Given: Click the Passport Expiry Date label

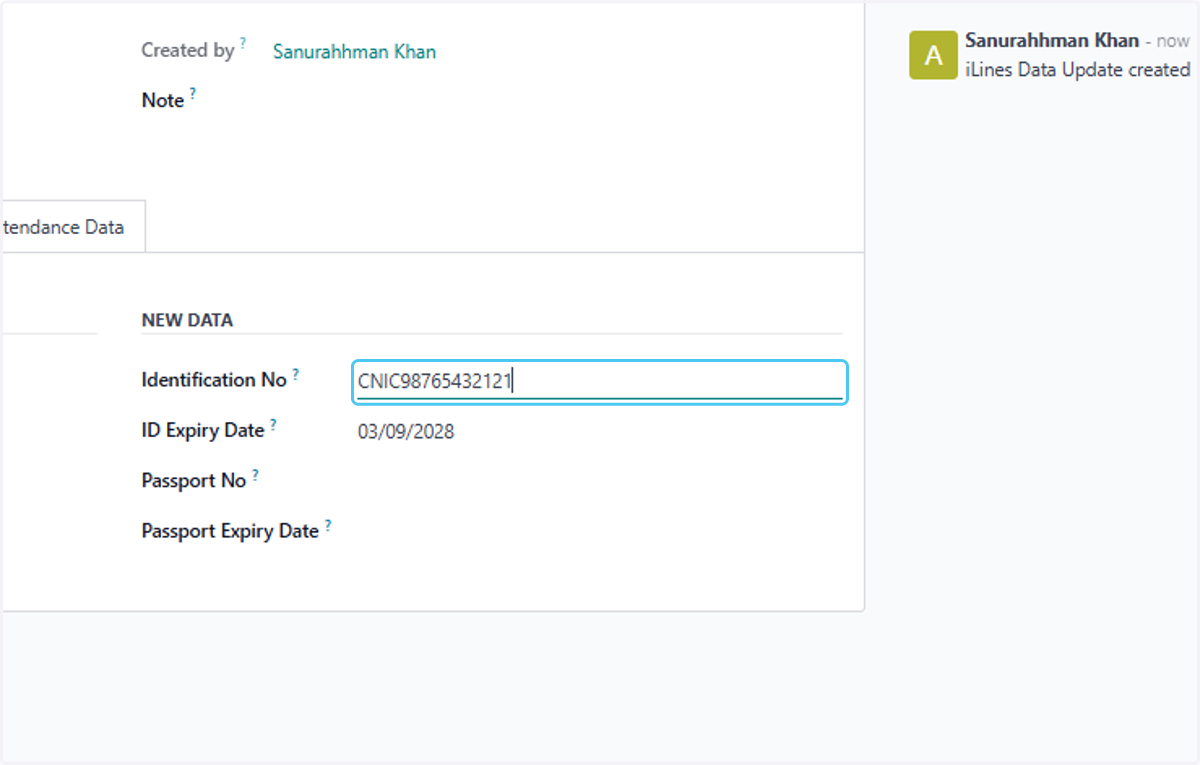Looking at the screenshot, I should [230, 531].
